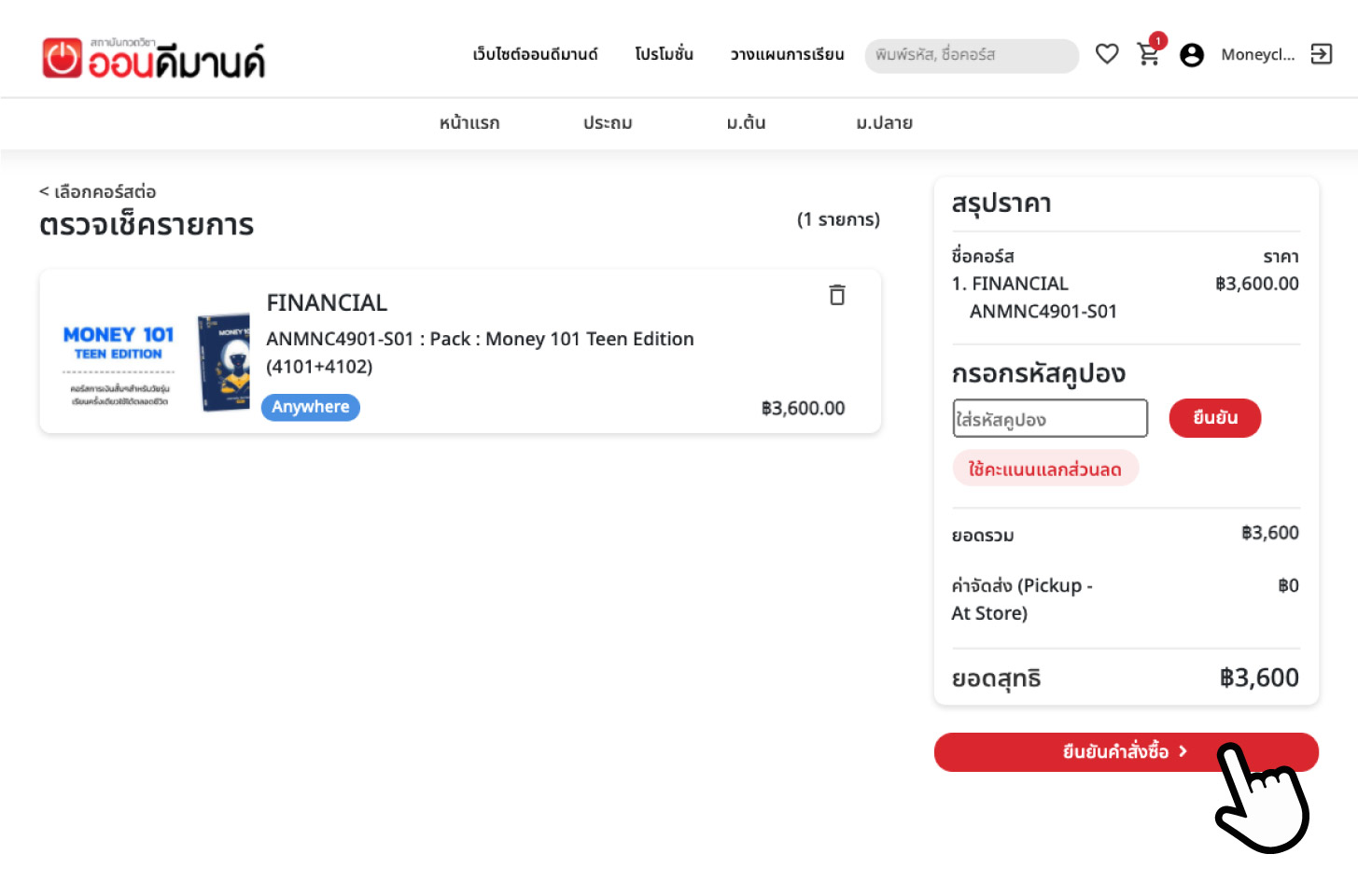Open the shopping cart icon
The height and width of the screenshot is (896, 1358).
coord(1149,55)
